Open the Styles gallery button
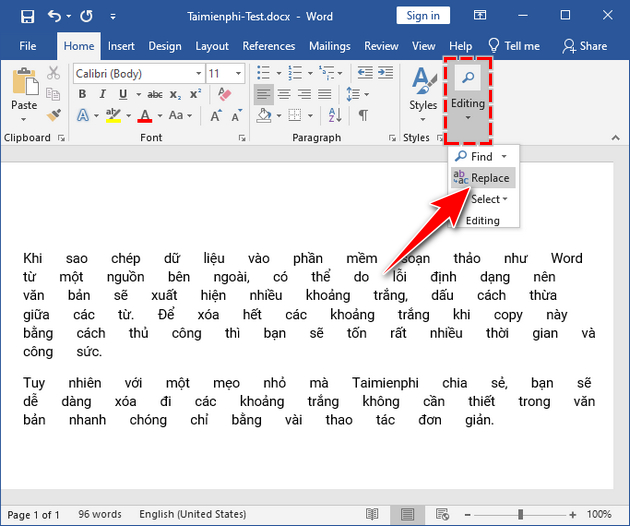630x526 pixels. 423,94
